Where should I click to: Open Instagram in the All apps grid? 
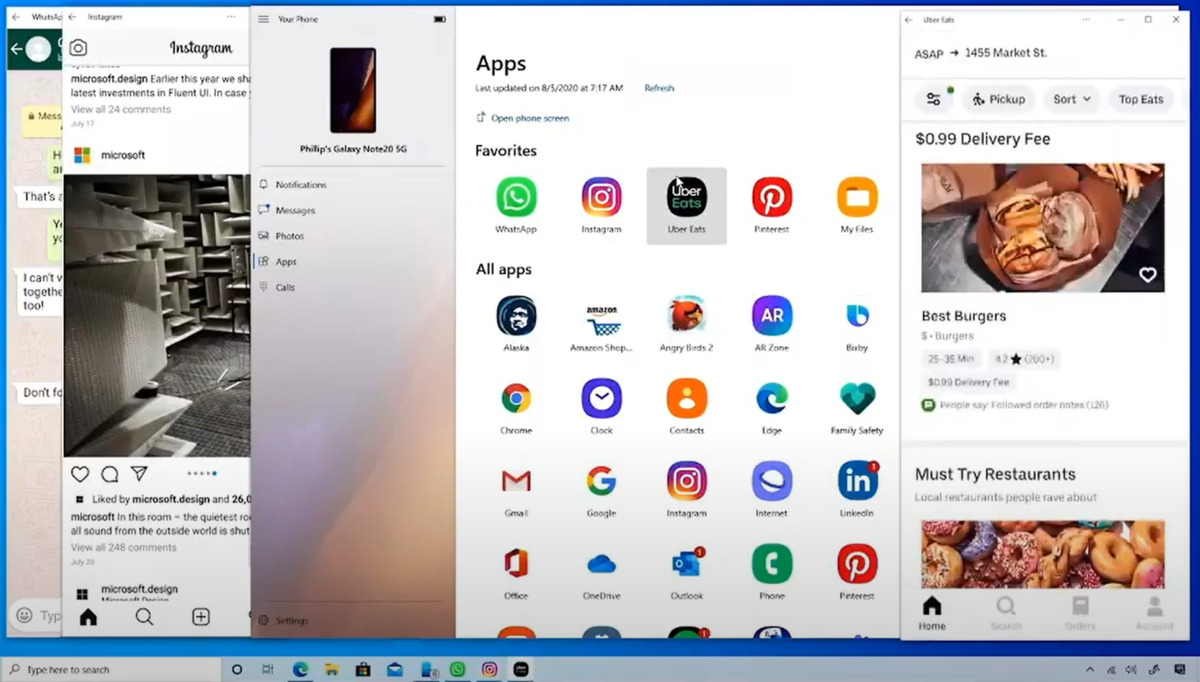[687, 482]
